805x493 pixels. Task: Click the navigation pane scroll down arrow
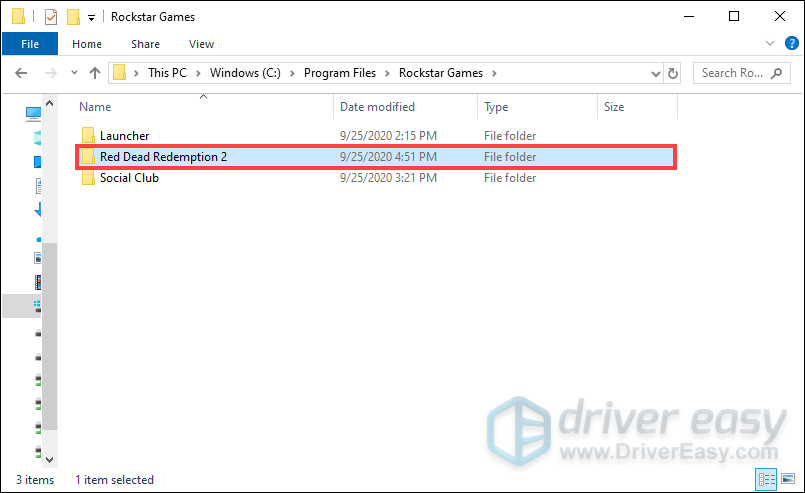(49, 460)
